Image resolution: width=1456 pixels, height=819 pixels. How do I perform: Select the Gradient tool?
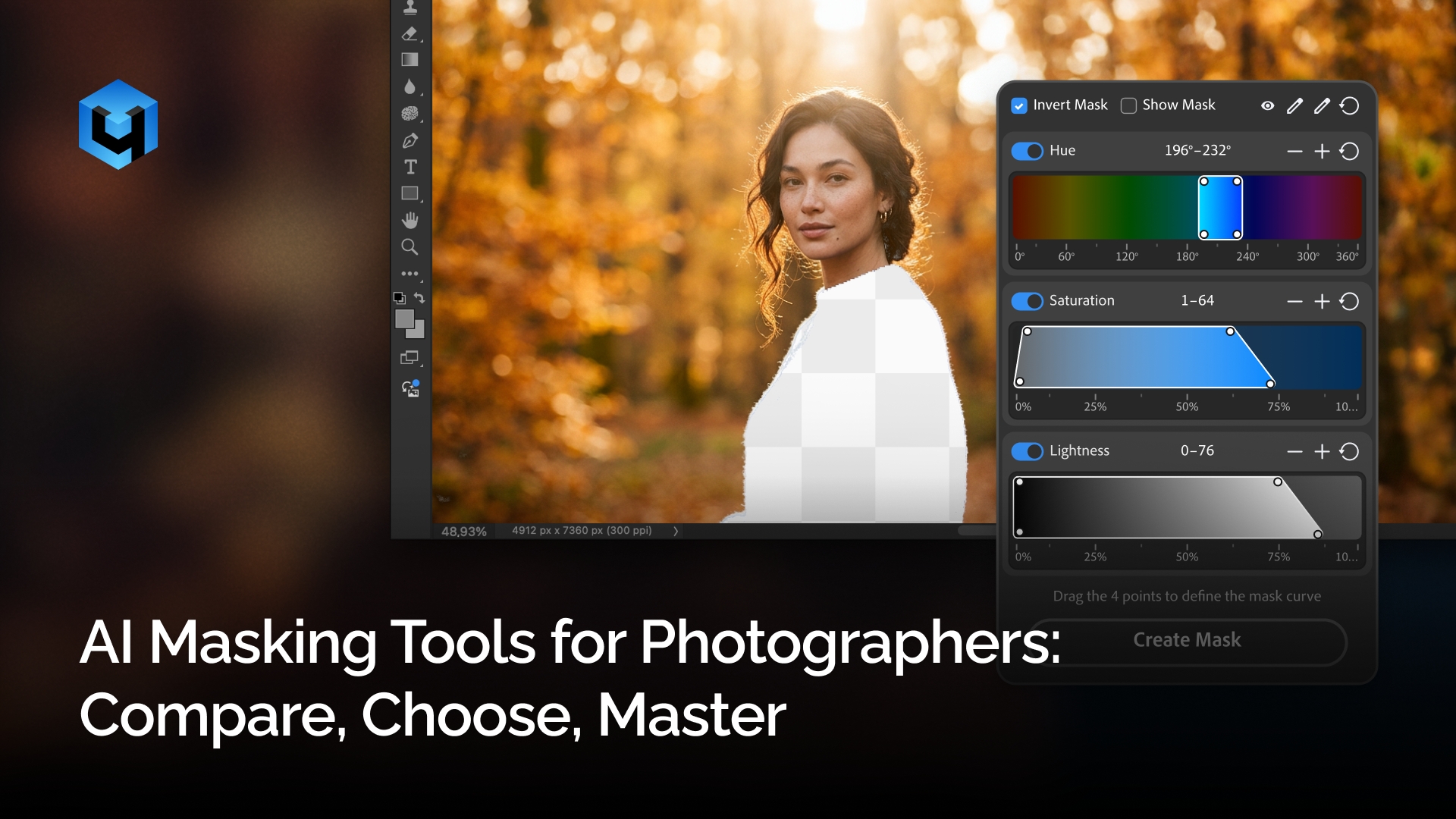409,60
